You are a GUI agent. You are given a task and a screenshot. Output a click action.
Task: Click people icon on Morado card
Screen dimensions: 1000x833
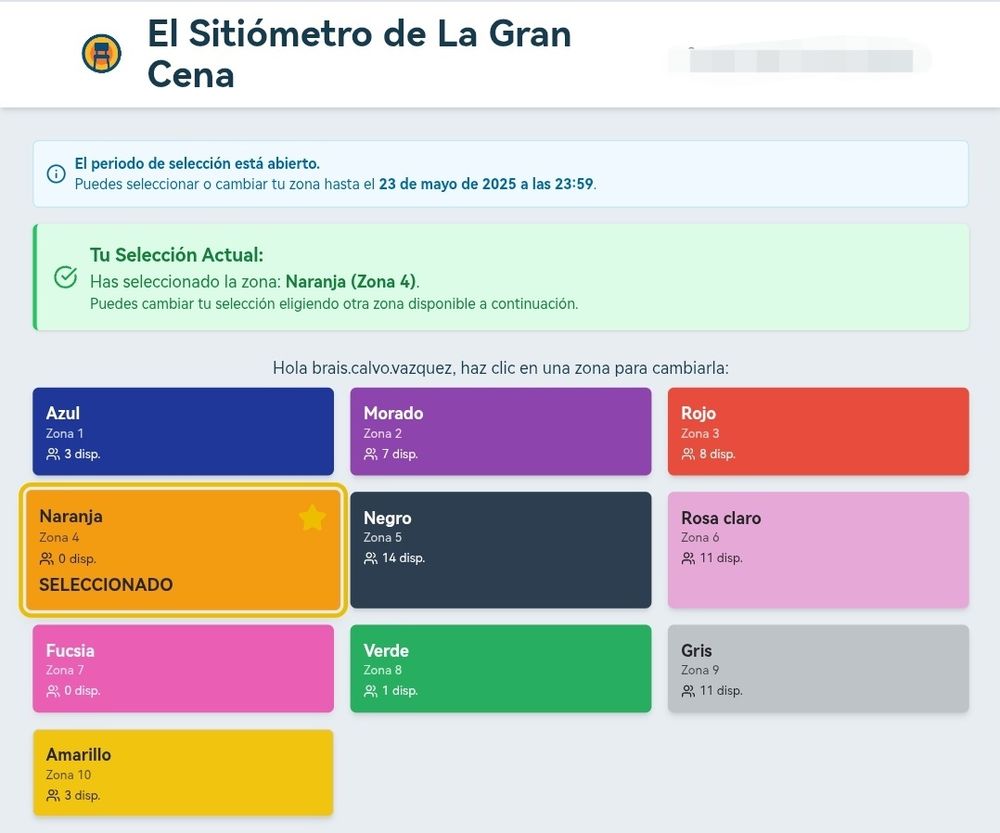pyautogui.click(x=371, y=454)
